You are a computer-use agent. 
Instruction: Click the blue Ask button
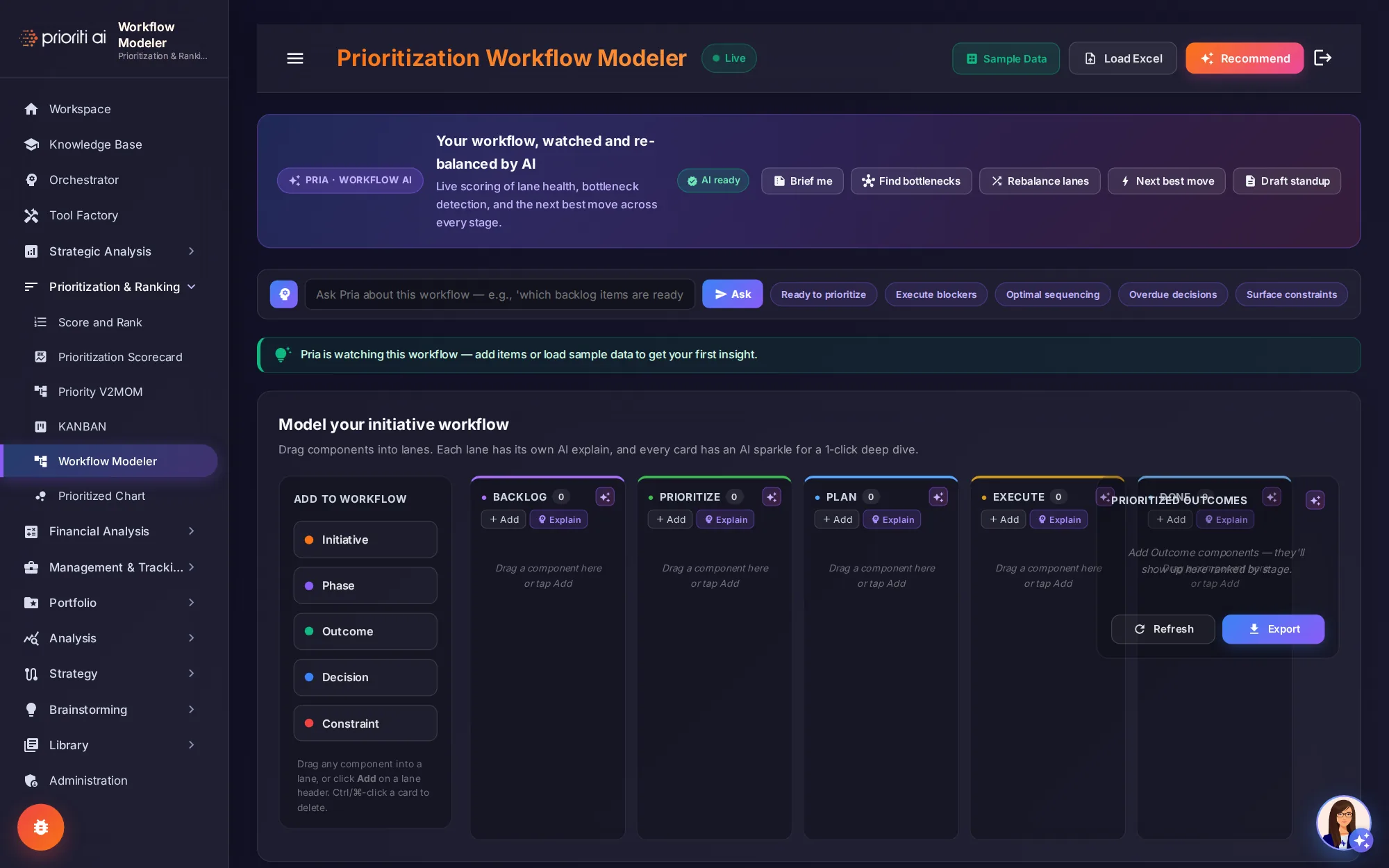pyautogui.click(x=732, y=294)
